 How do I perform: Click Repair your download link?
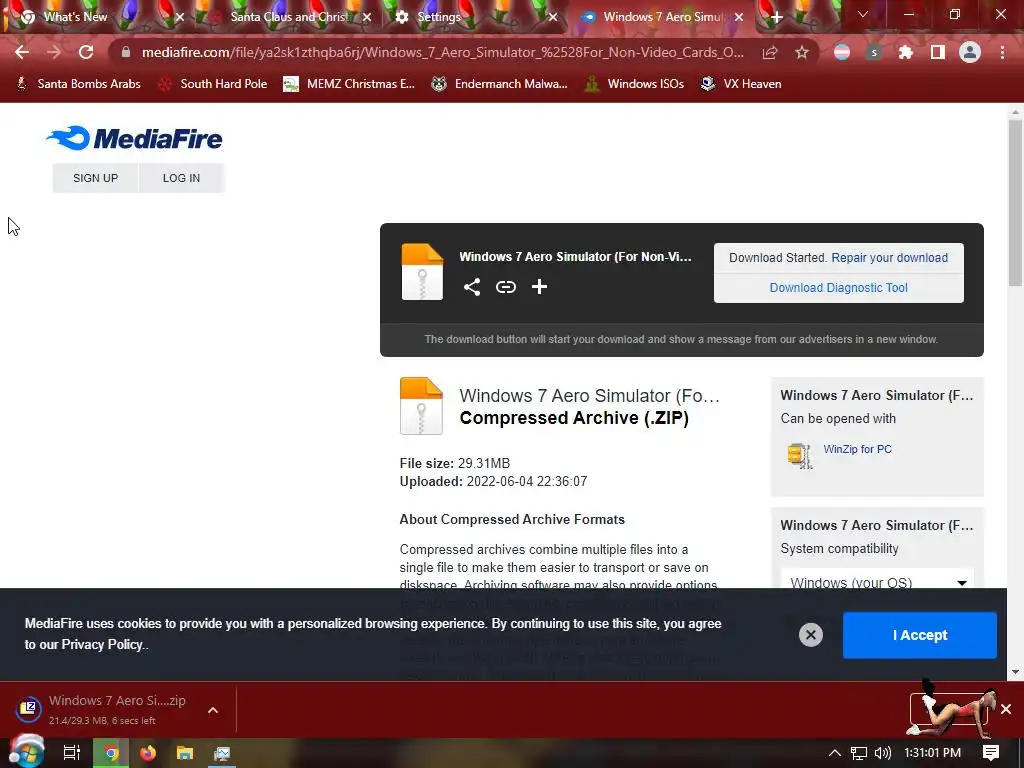pos(889,257)
